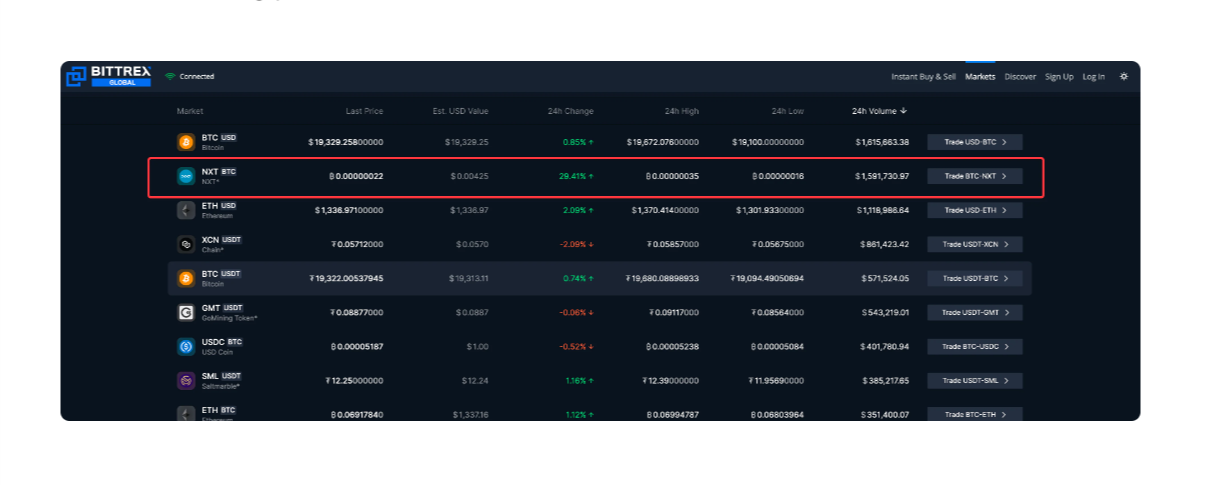The height and width of the screenshot is (485, 1213).
Task: Open the Markets tab
Action: (980, 77)
